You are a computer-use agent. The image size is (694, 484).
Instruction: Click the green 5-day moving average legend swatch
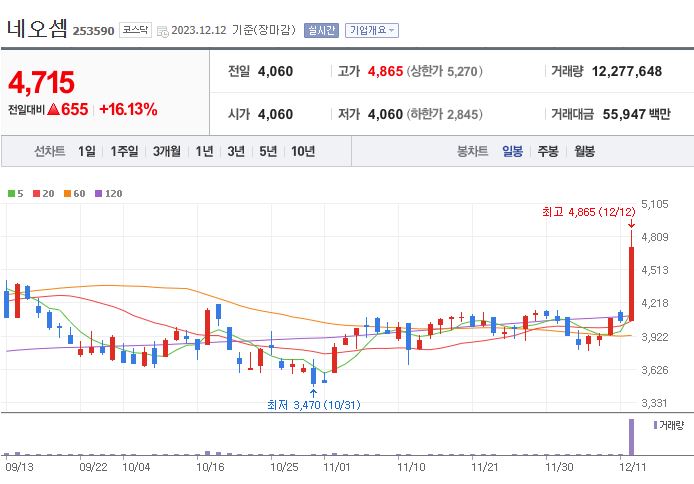click(12, 193)
